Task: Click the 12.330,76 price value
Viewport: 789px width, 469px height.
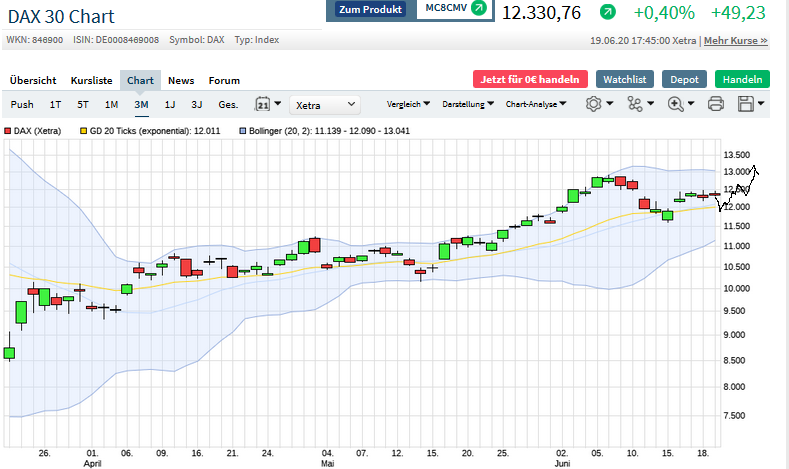Action: coord(541,13)
